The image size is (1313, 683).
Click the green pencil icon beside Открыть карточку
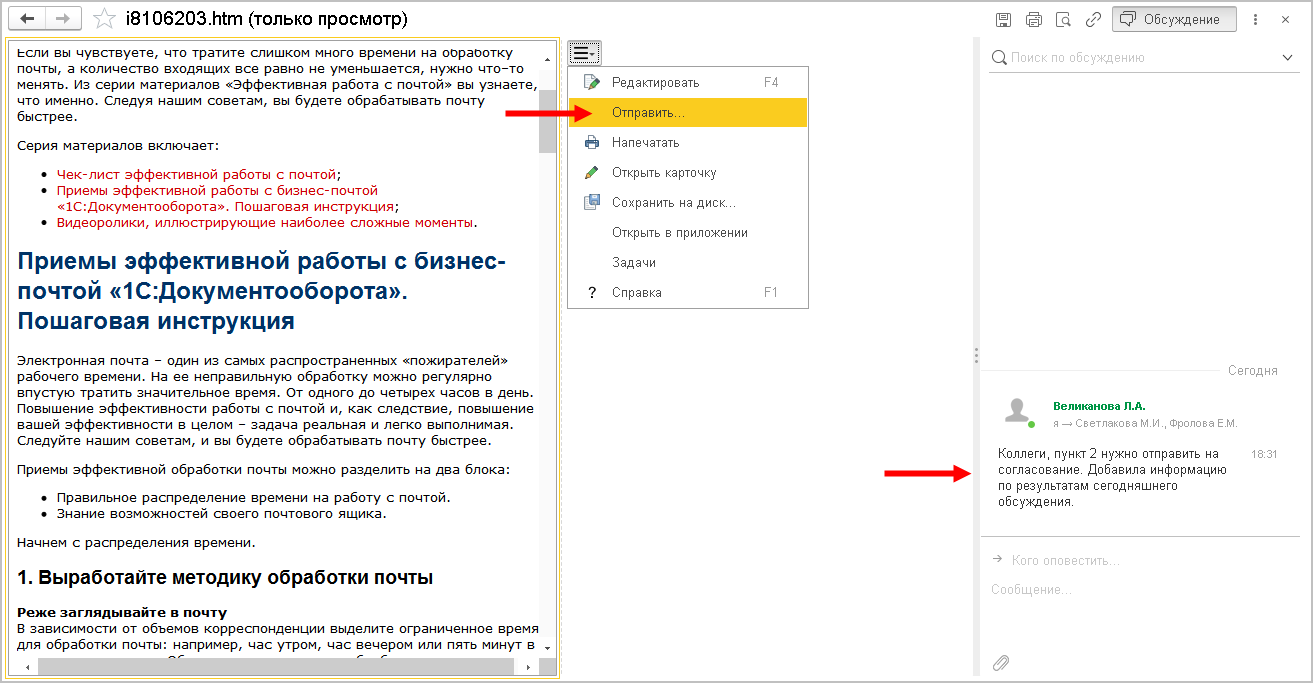click(x=592, y=172)
